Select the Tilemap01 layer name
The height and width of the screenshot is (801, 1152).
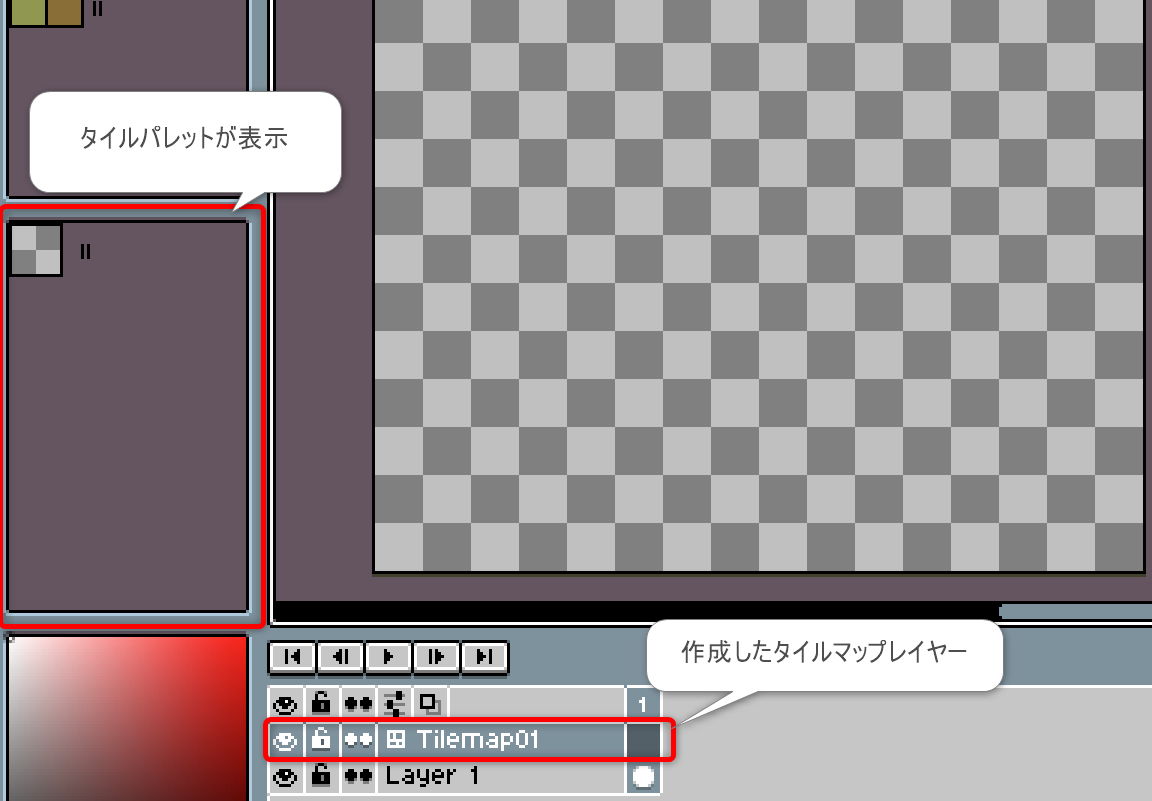pyautogui.click(x=478, y=740)
